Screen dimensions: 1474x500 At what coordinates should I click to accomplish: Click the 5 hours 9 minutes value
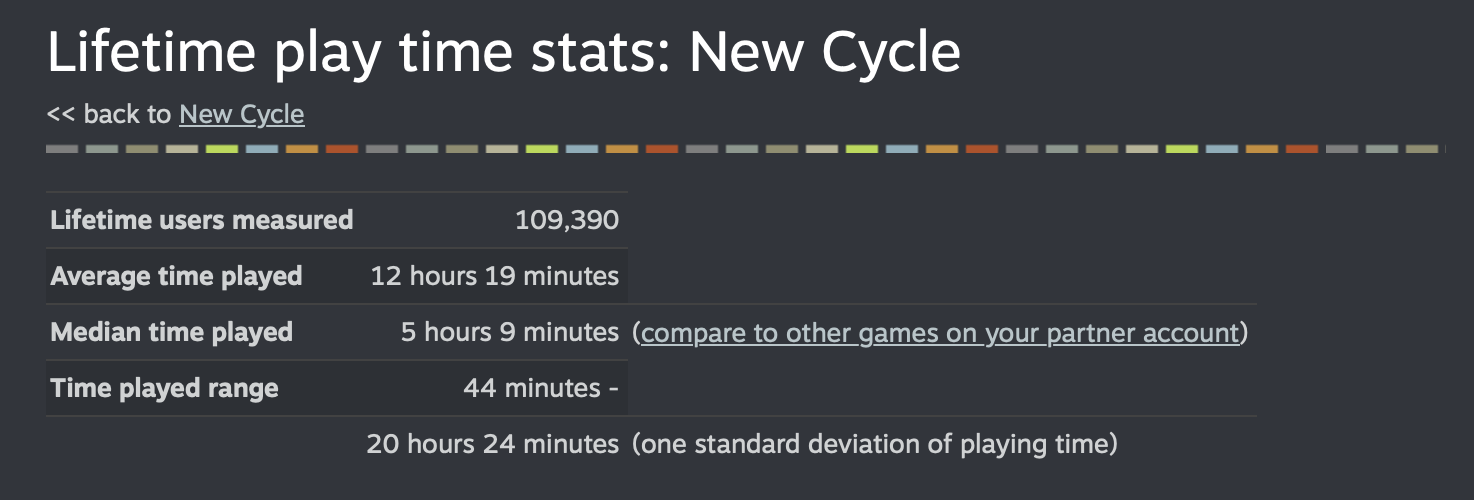(x=509, y=332)
